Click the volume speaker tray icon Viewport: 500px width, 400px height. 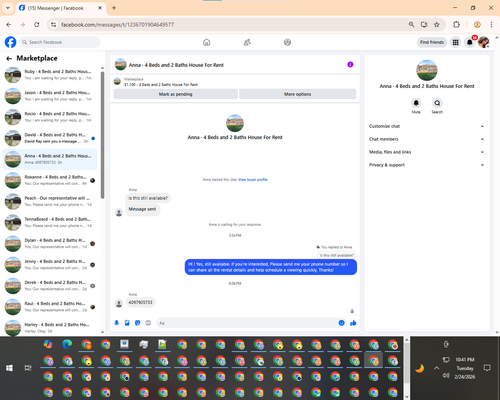[446, 376]
